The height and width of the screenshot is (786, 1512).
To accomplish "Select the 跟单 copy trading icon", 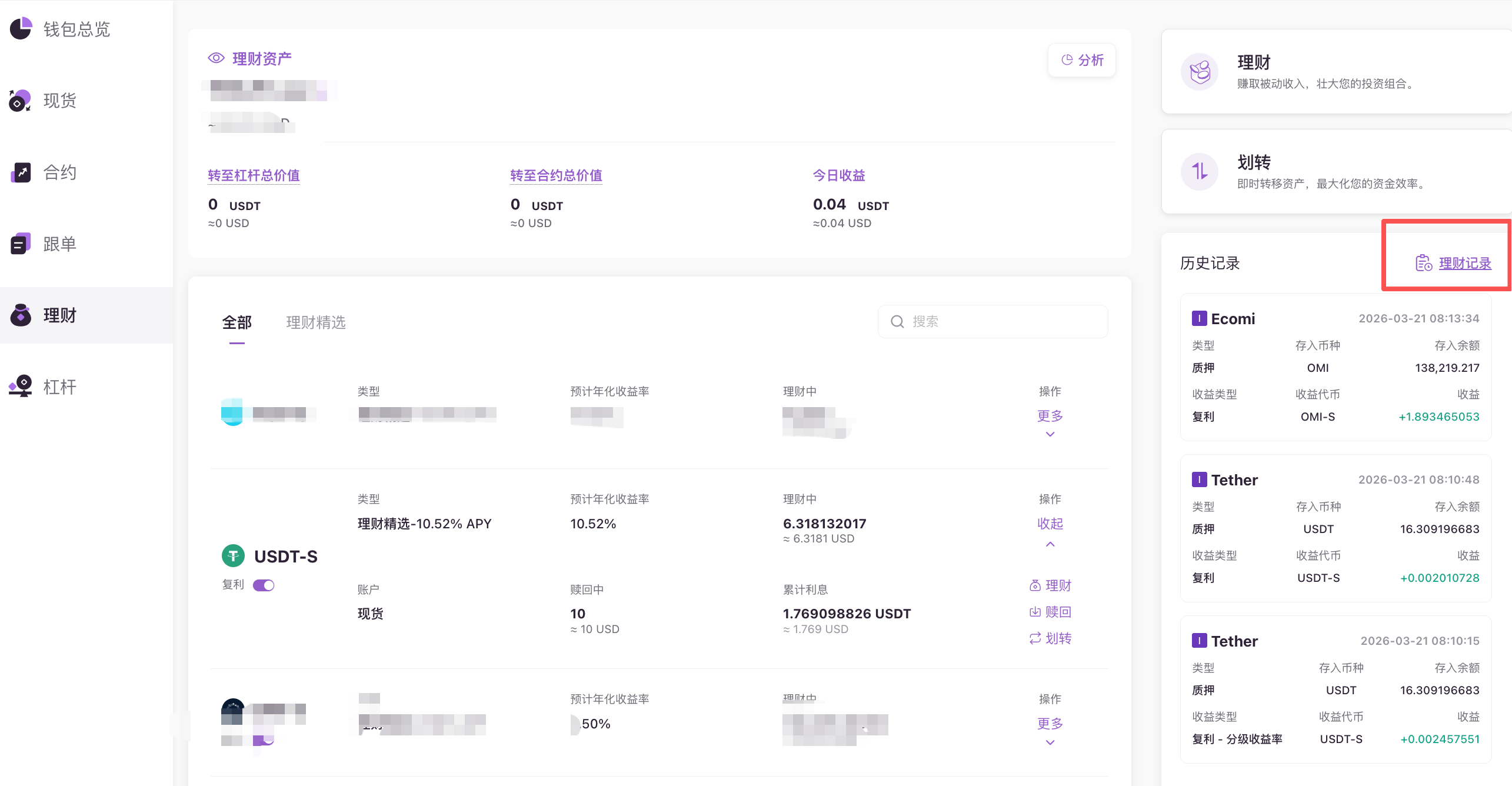I will click(x=21, y=244).
